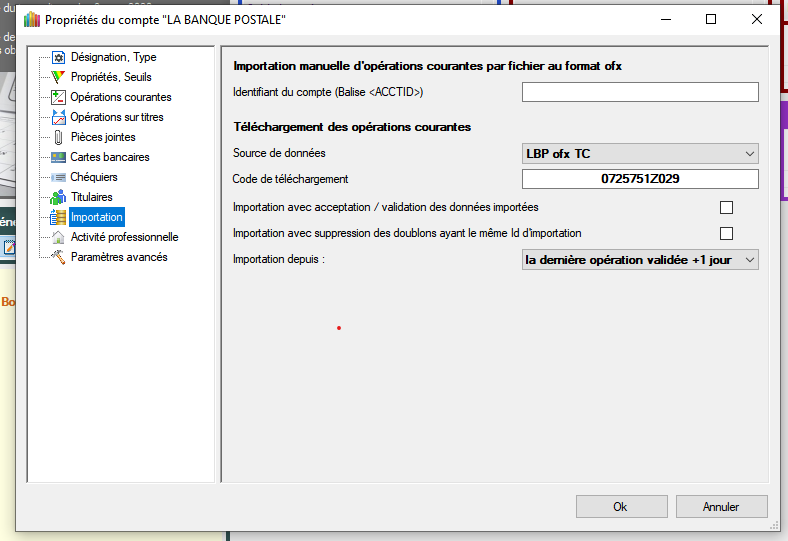
Task: Click the Identifiant du compte input field
Action: [640, 93]
